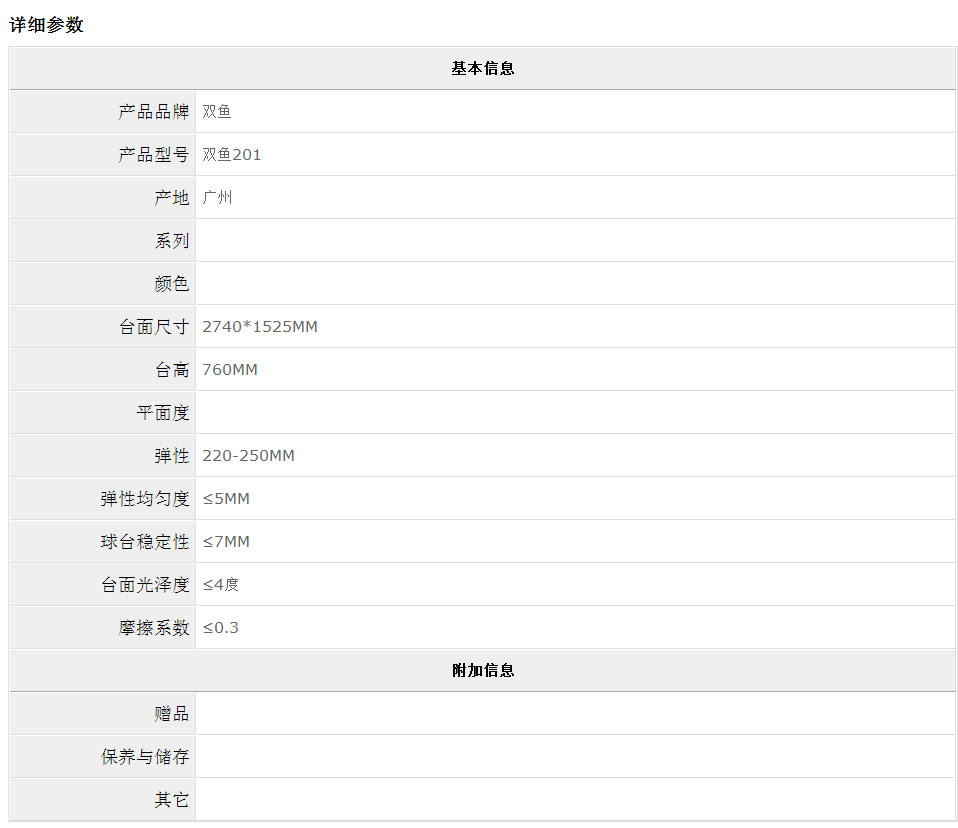Select the value ≤7MM

click(226, 541)
